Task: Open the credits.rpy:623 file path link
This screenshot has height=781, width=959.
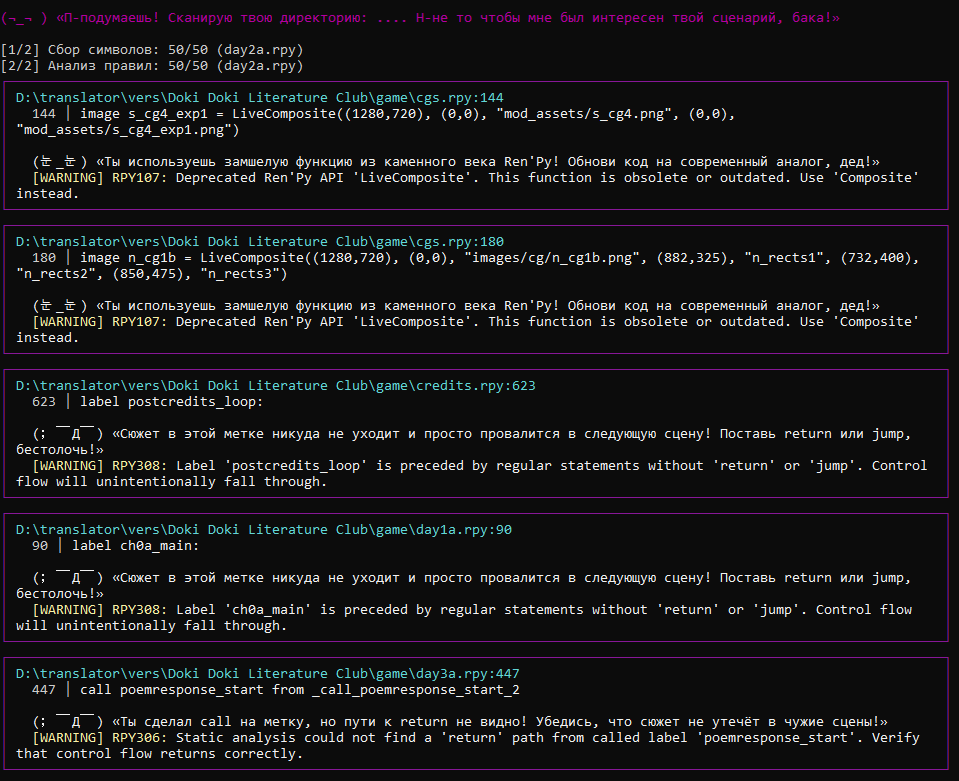Action: (x=276, y=386)
